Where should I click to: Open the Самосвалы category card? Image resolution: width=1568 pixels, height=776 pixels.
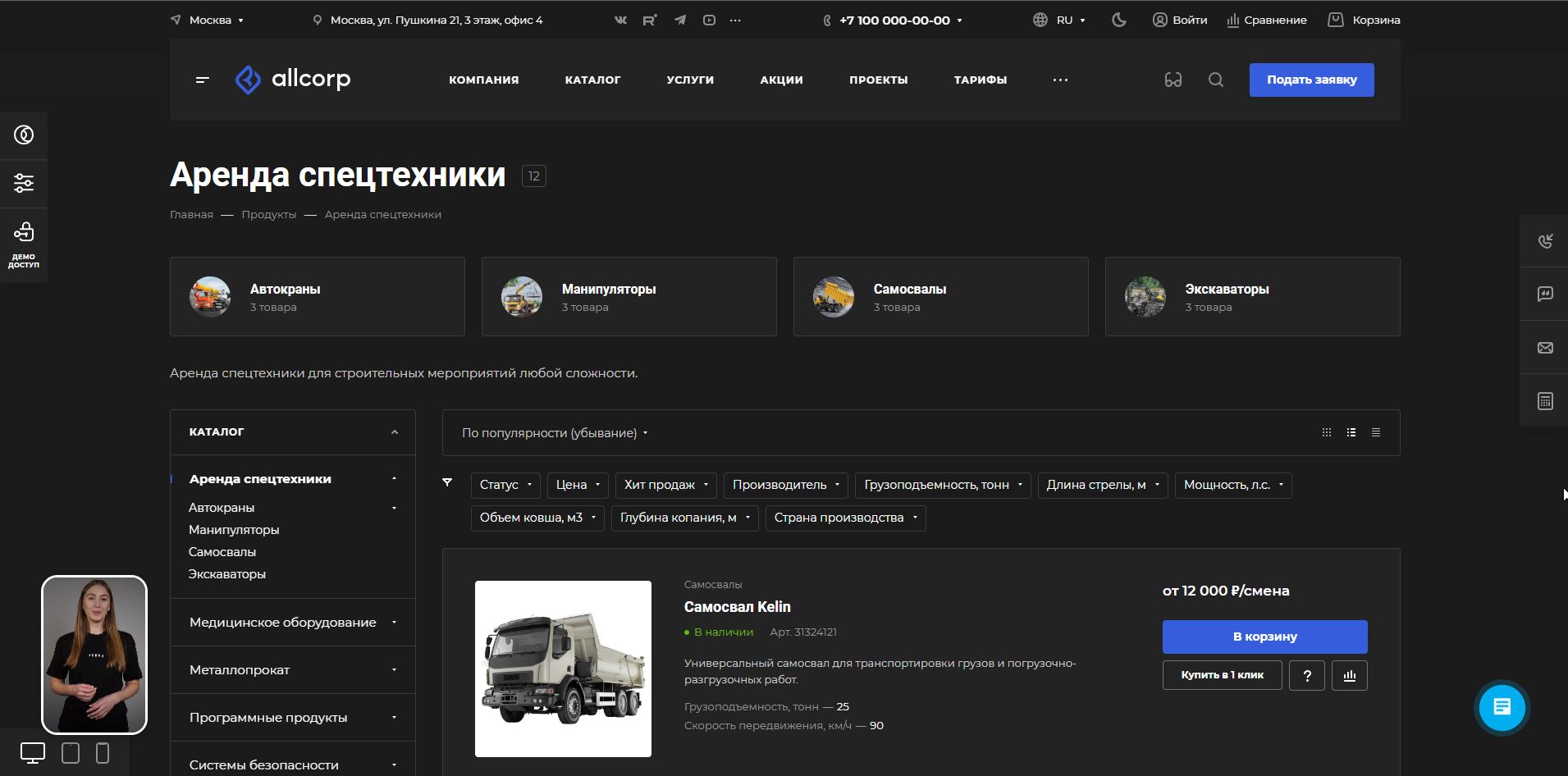[941, 296]
